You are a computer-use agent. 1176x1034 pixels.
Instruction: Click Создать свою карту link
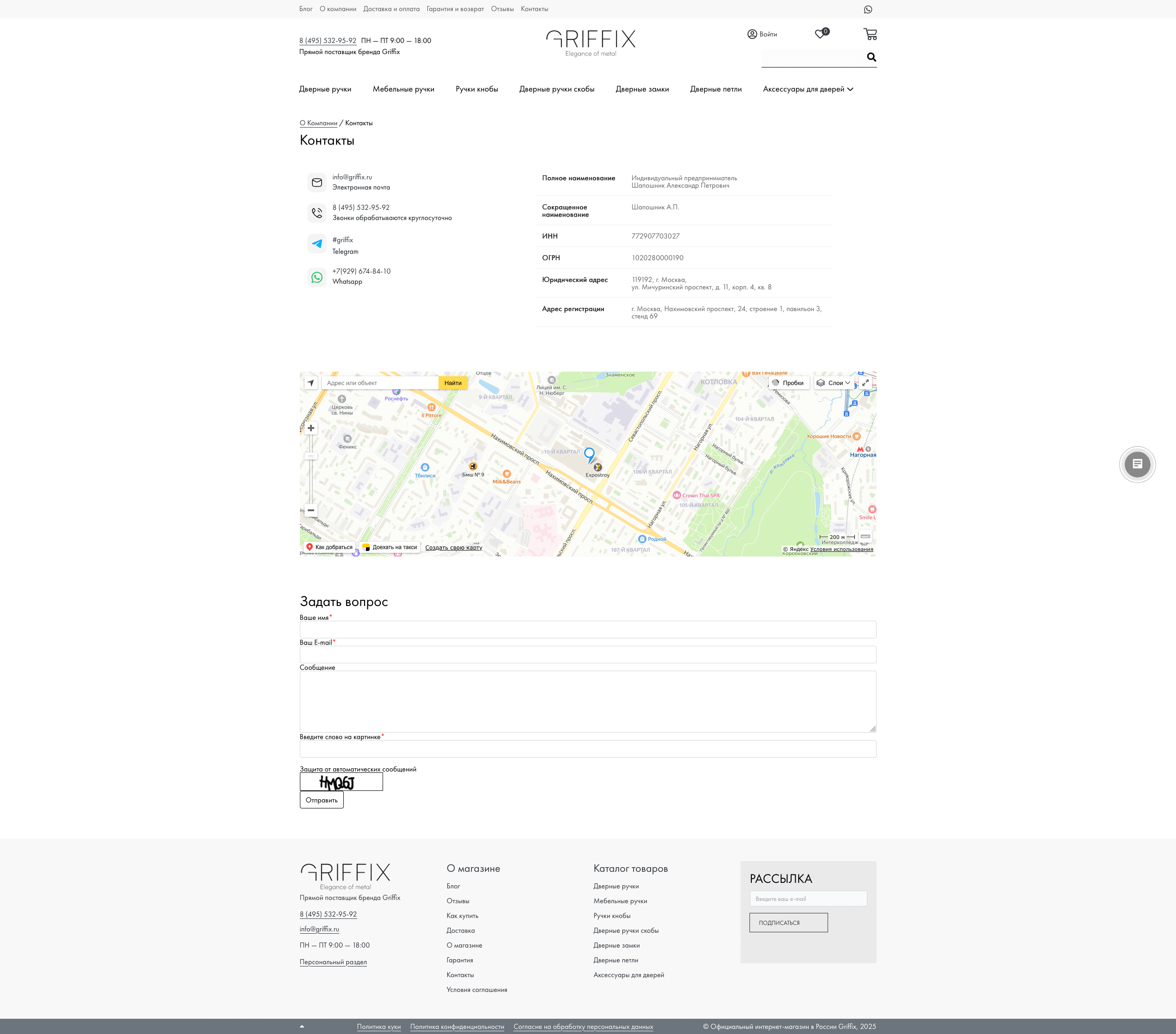[454, 547]
